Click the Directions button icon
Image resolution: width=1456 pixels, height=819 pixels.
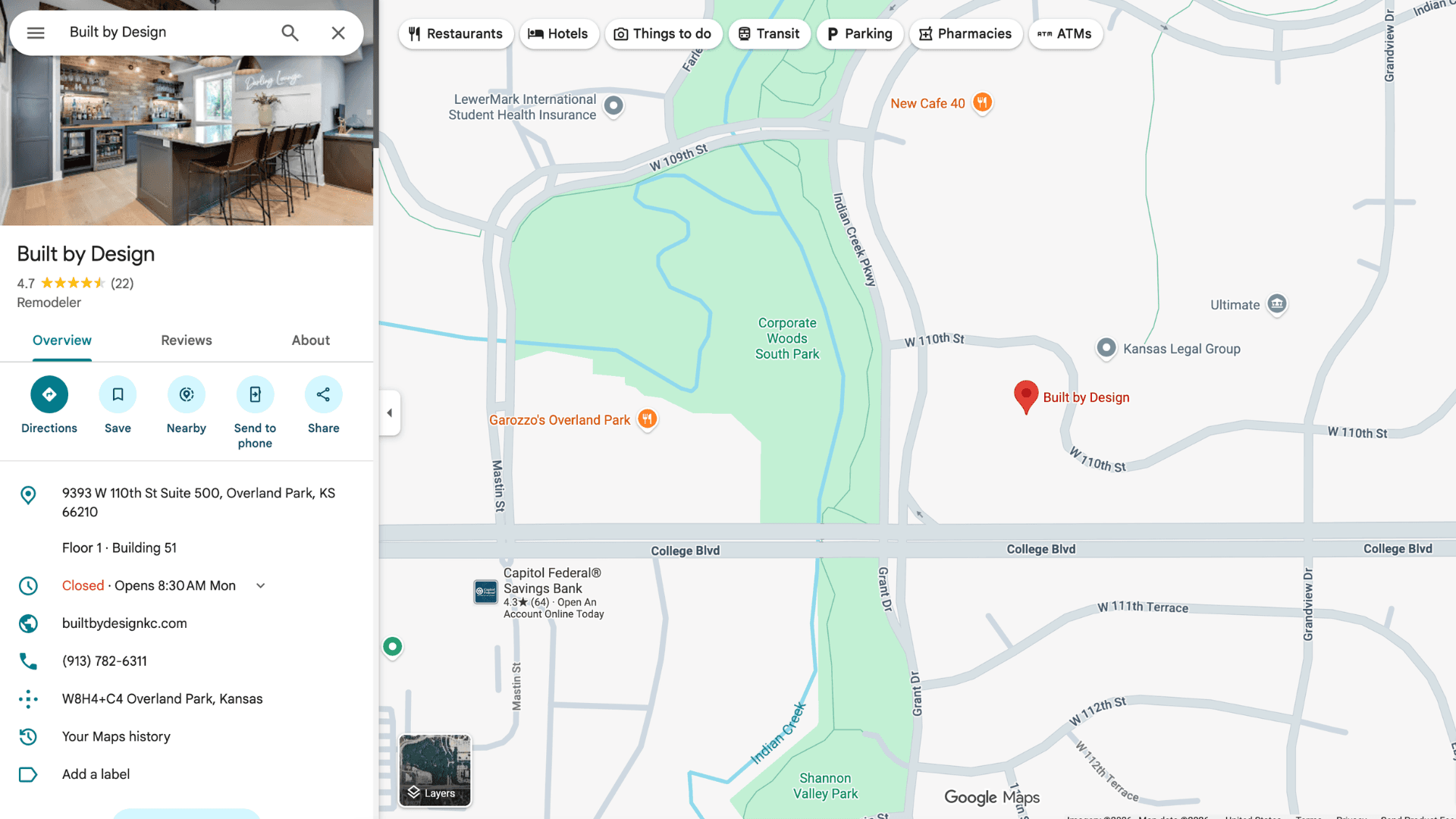[49, 394]
